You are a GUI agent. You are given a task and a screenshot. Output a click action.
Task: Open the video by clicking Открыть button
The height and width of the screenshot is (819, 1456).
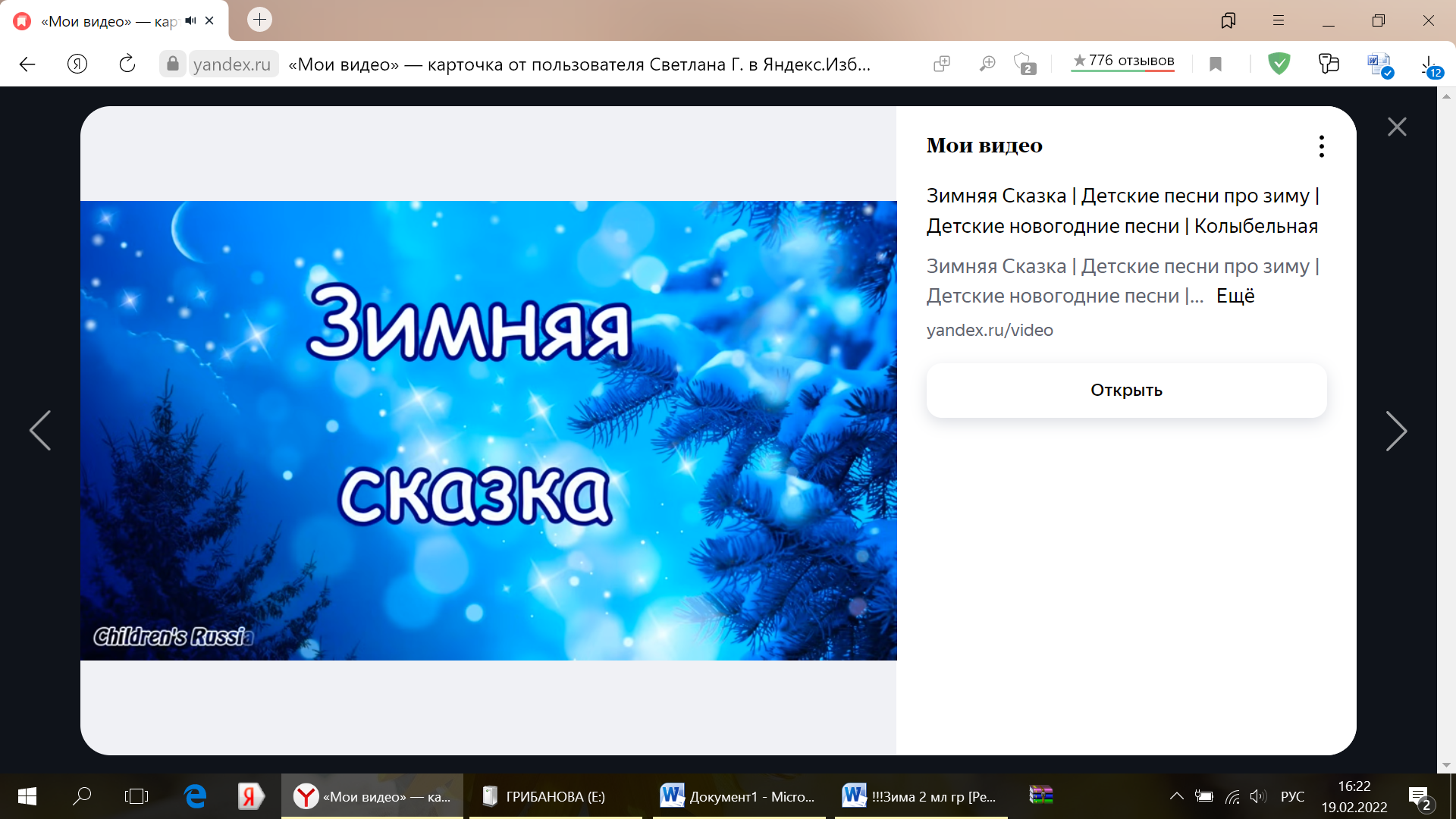pos(1126,390)
